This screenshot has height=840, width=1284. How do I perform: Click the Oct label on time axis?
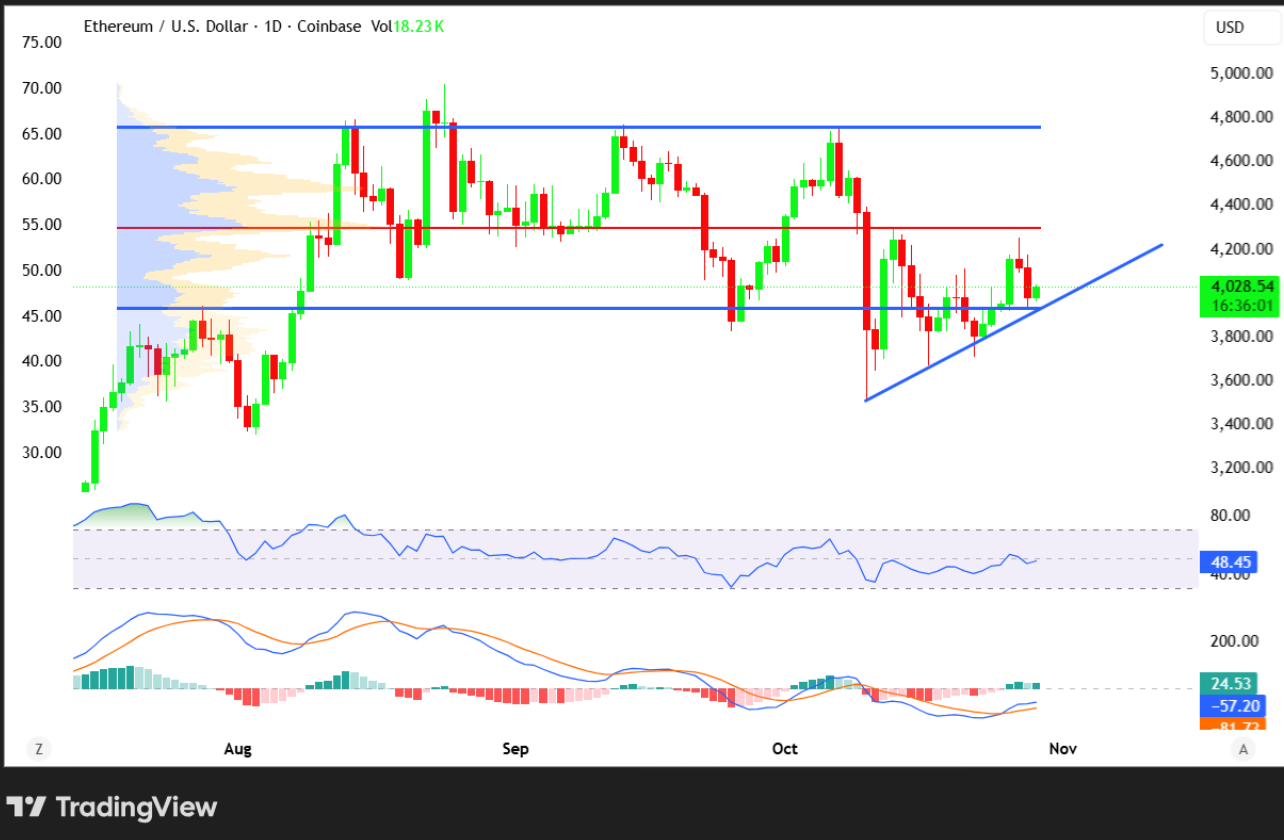pos(785,749)
